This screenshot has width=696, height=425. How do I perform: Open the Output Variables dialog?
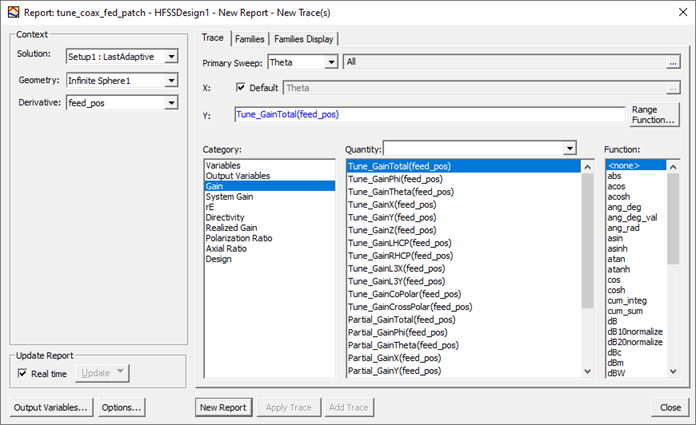pyautogui.click(x=50, y=407)
